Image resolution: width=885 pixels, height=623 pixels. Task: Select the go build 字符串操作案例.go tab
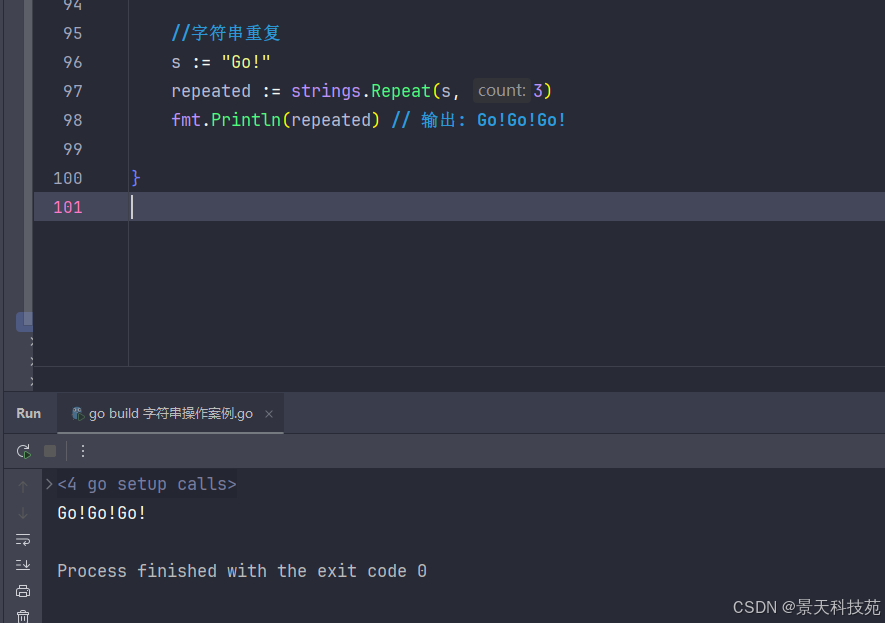pos(170,413)
